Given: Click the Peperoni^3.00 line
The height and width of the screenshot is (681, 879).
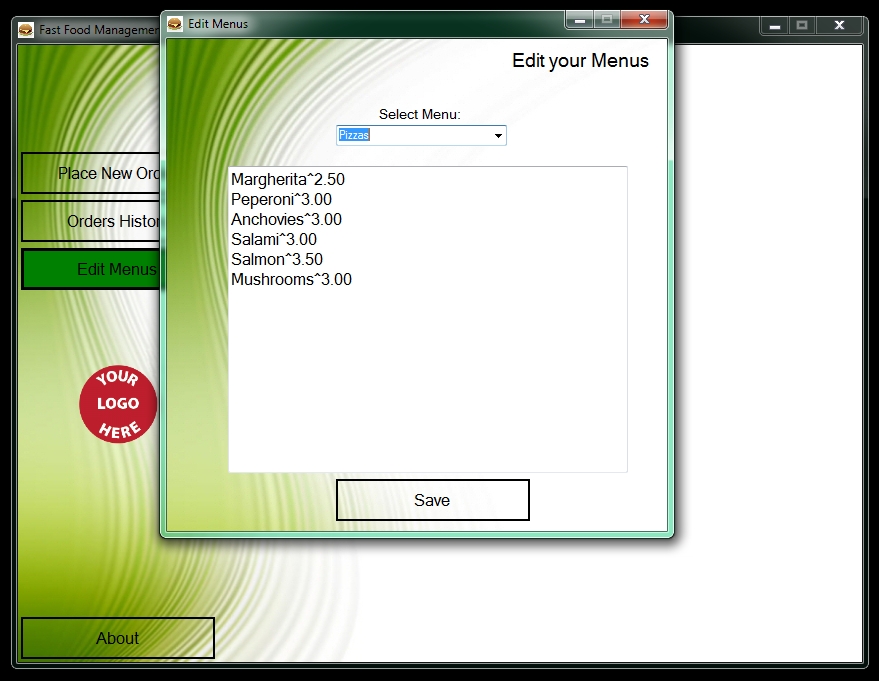Looking at the screenshot, I should click(x=281, y=200).
